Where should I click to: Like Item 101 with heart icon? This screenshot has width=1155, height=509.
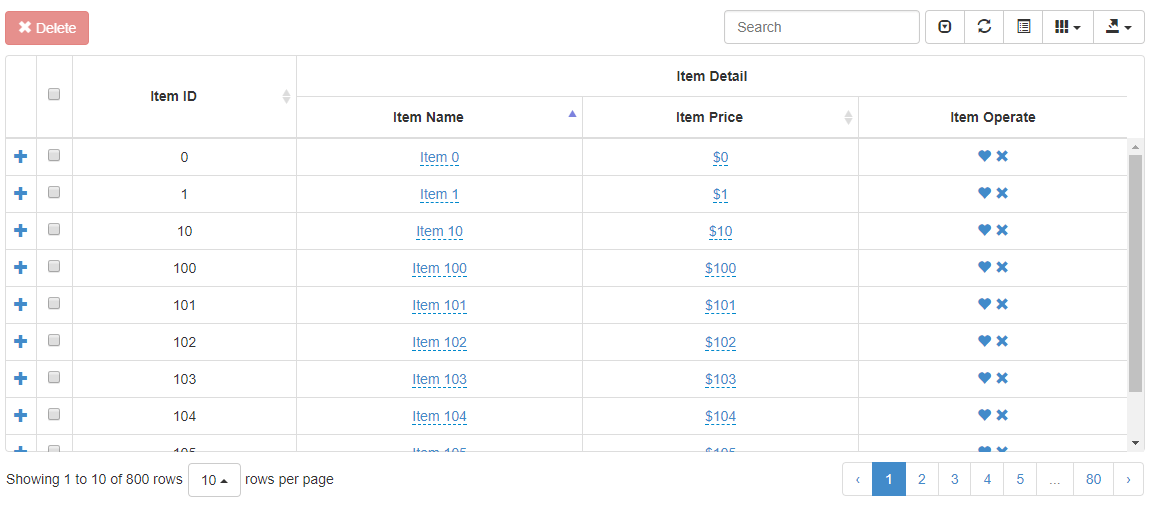click(984, 303)
